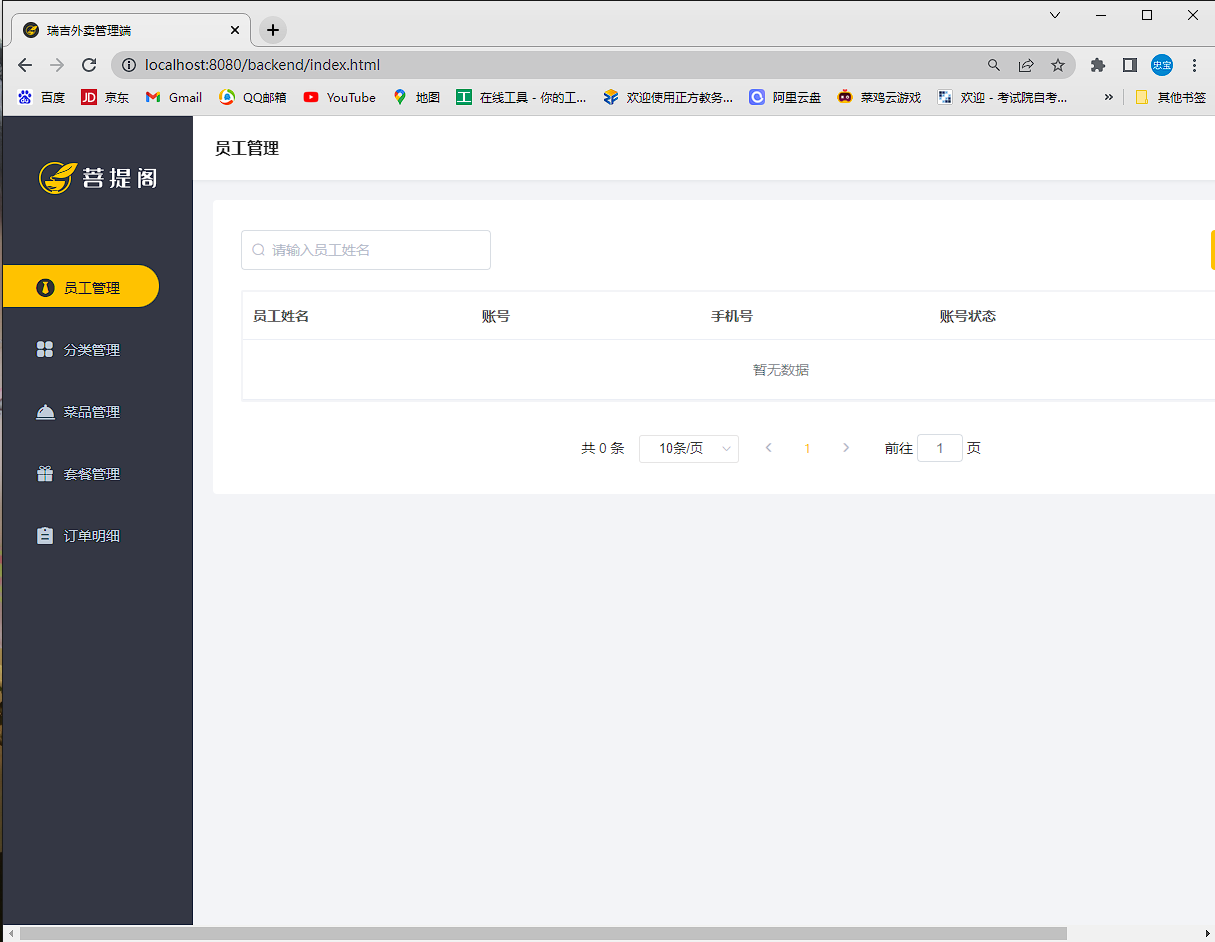Open the 其他书签 folder
Screen dimensions: 1215x942
(1171, 97)
